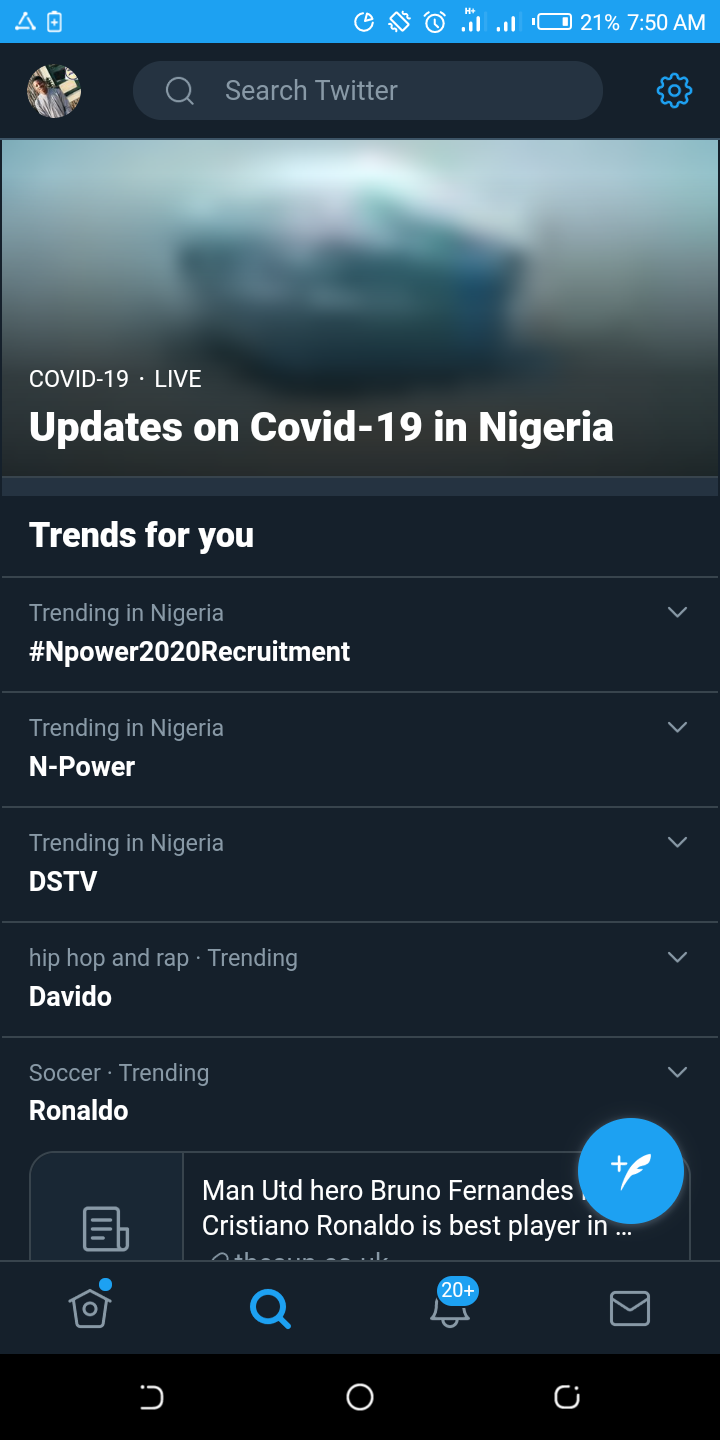This screenshot has height=1440, width=720.
Task: Expand the chevron next to Ronaldo trend
Action: click(677, 1072)
